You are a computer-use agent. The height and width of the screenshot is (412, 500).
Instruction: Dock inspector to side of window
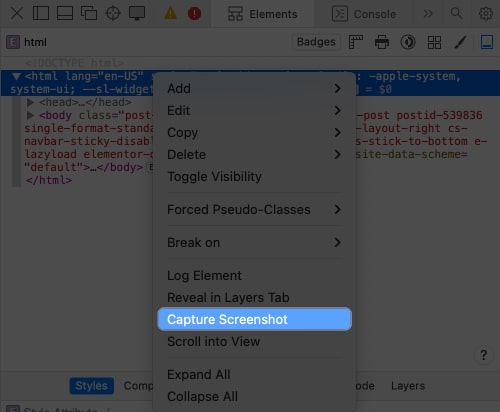41,14
